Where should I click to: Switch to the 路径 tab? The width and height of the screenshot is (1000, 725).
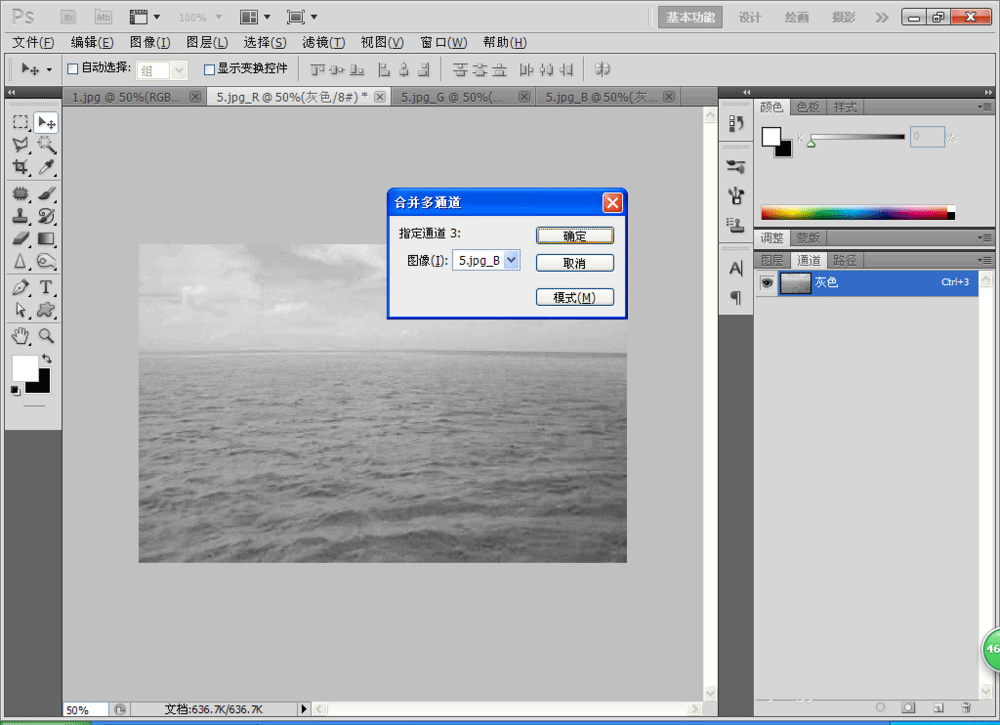tap(845, 260)
